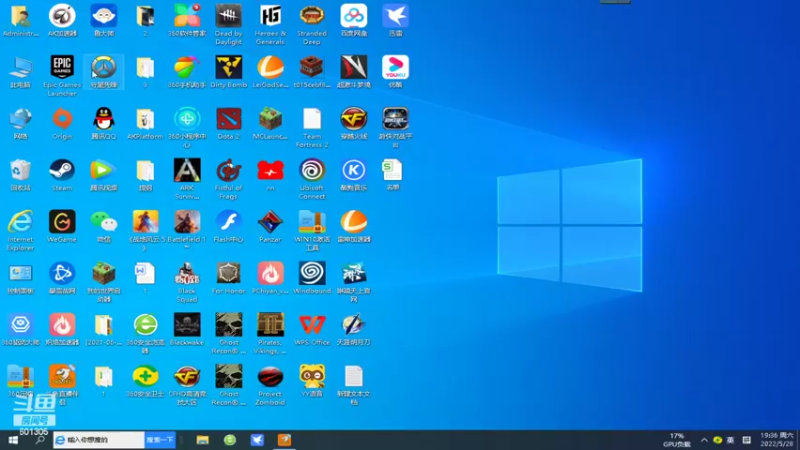Viewport: 800px width, 450px height.
Task: Click the 17% GPU load indicator
Action: click(x=677, y=440)
